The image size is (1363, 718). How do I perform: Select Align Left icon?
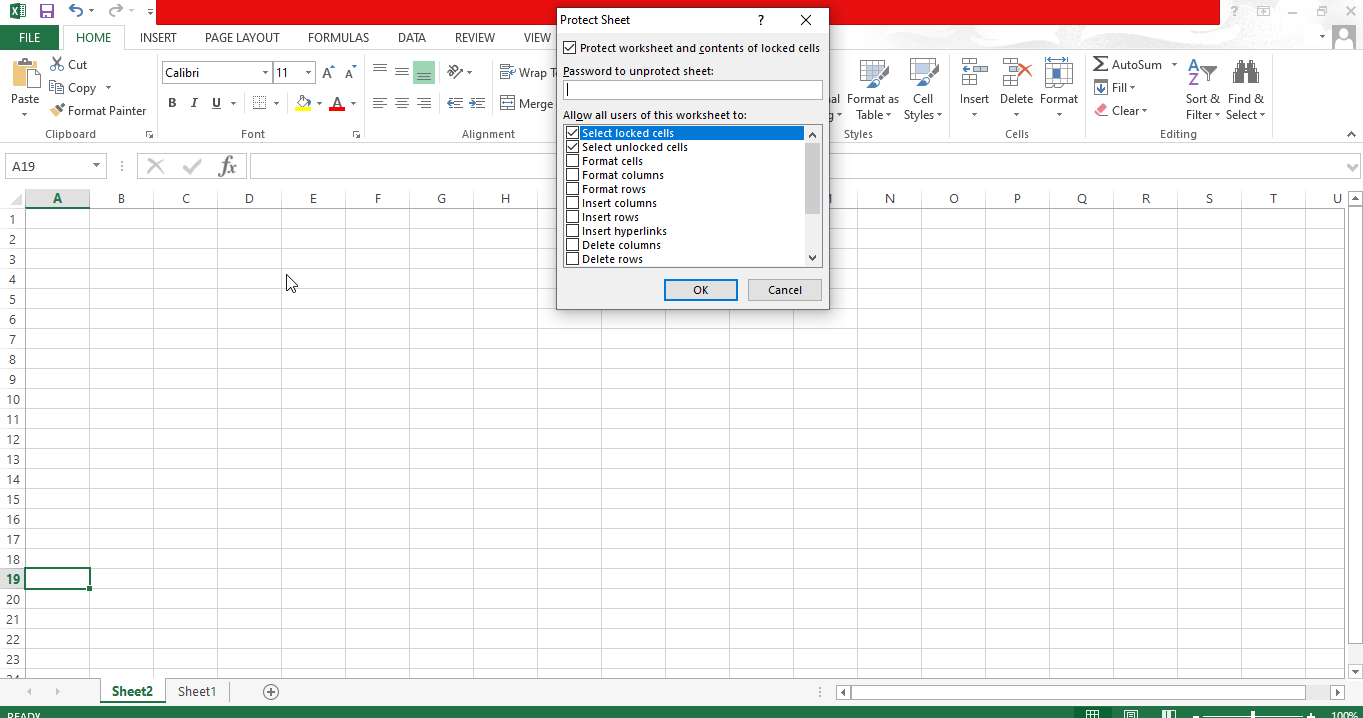point(379,103)
